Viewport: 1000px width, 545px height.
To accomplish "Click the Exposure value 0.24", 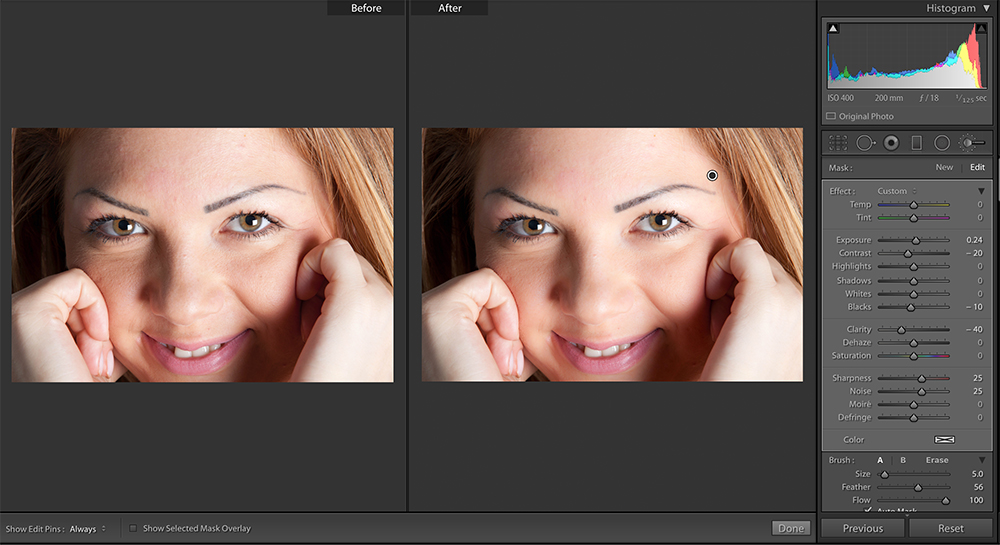I will point(974,240).
